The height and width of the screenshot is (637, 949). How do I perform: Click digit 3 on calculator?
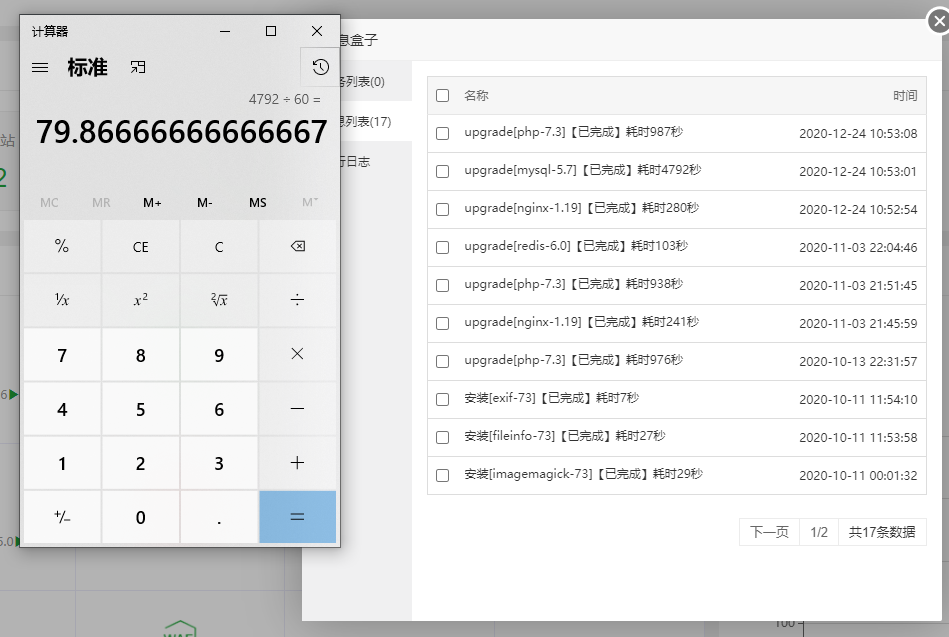[x=219, y=463]
